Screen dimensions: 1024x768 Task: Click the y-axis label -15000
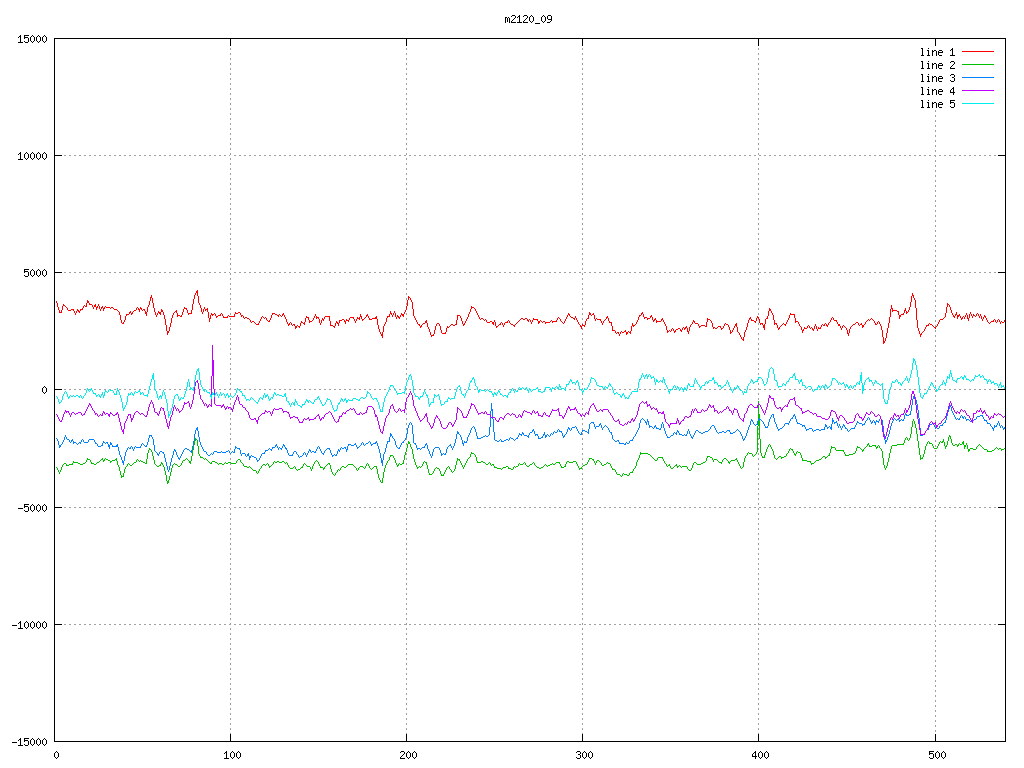coord(29,742)
